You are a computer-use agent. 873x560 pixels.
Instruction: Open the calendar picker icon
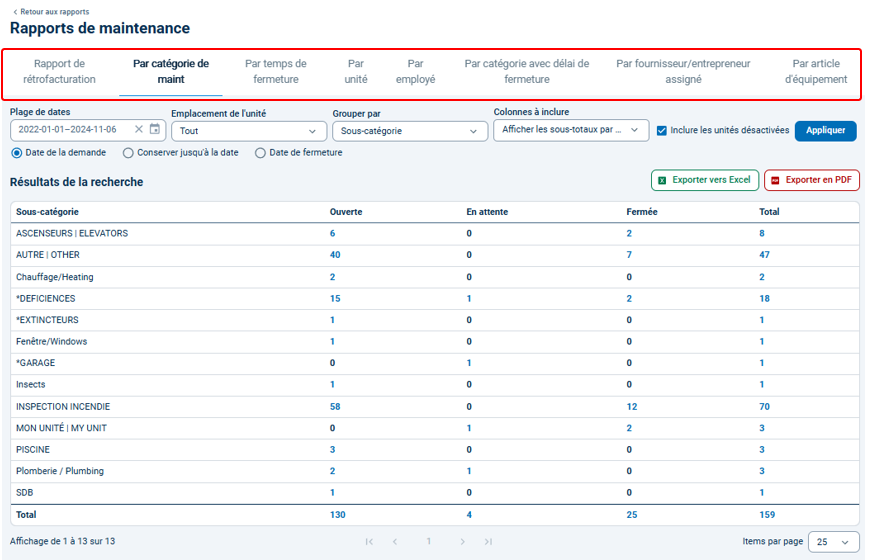point(155,129)
